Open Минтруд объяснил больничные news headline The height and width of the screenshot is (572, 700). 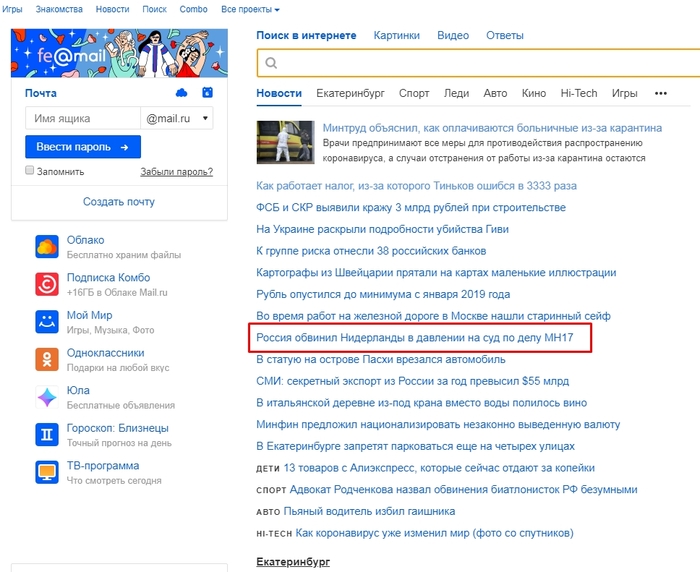coord(492,128)
